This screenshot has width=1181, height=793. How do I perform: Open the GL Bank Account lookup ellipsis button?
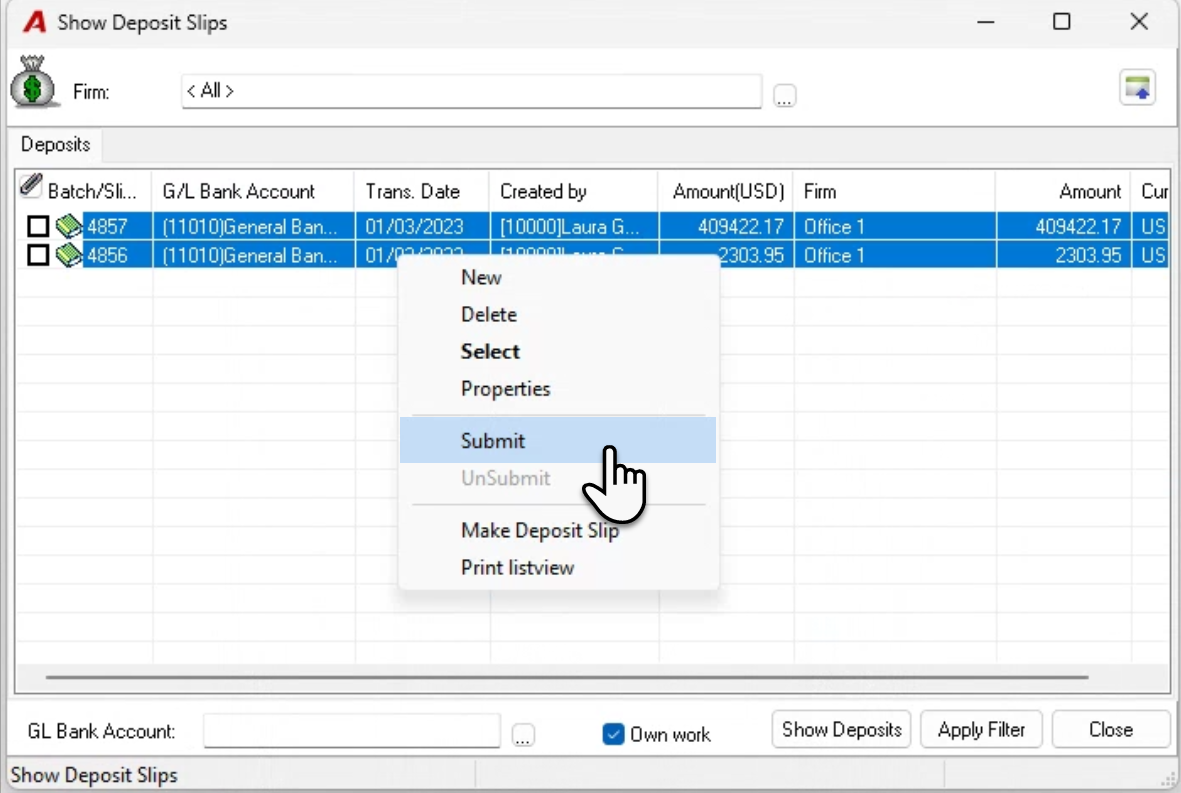pyautogui.click(x=523, y=734)
